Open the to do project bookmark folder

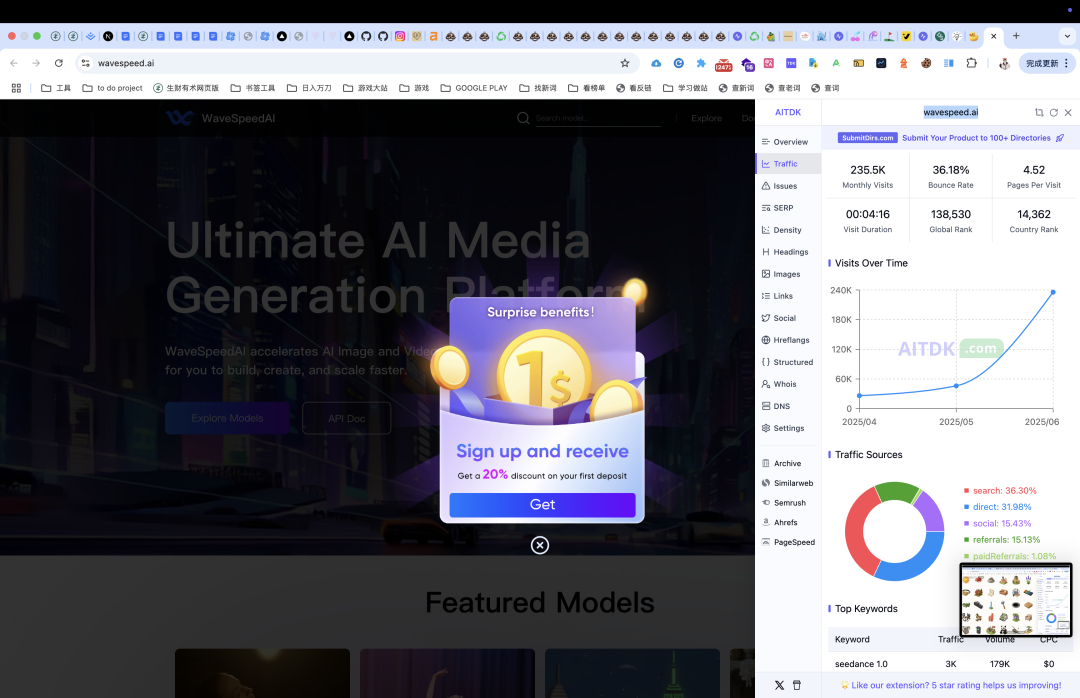(112, 88)
